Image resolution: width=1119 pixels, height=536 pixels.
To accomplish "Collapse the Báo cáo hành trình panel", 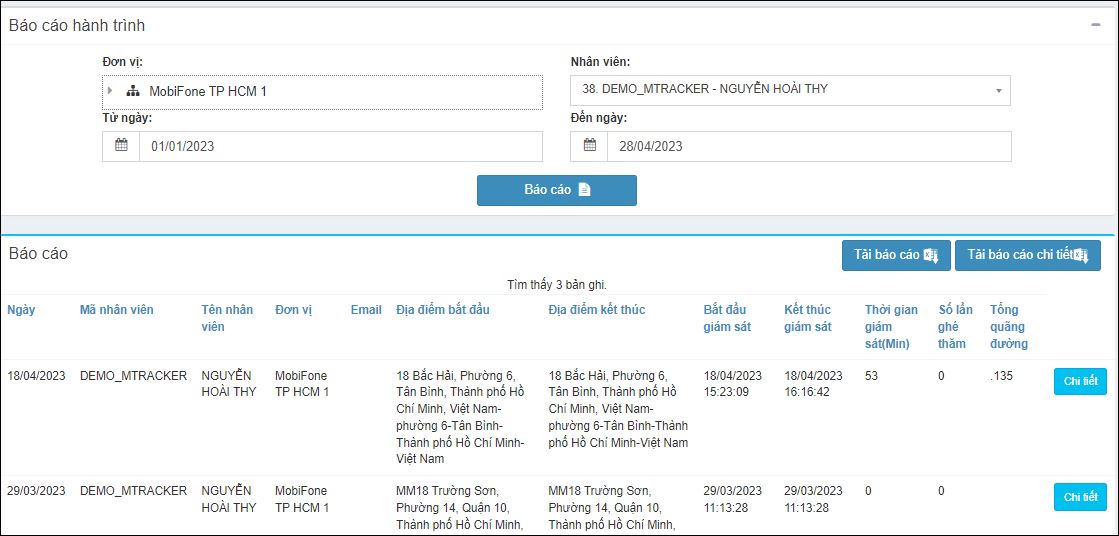I will [1096, 25].
